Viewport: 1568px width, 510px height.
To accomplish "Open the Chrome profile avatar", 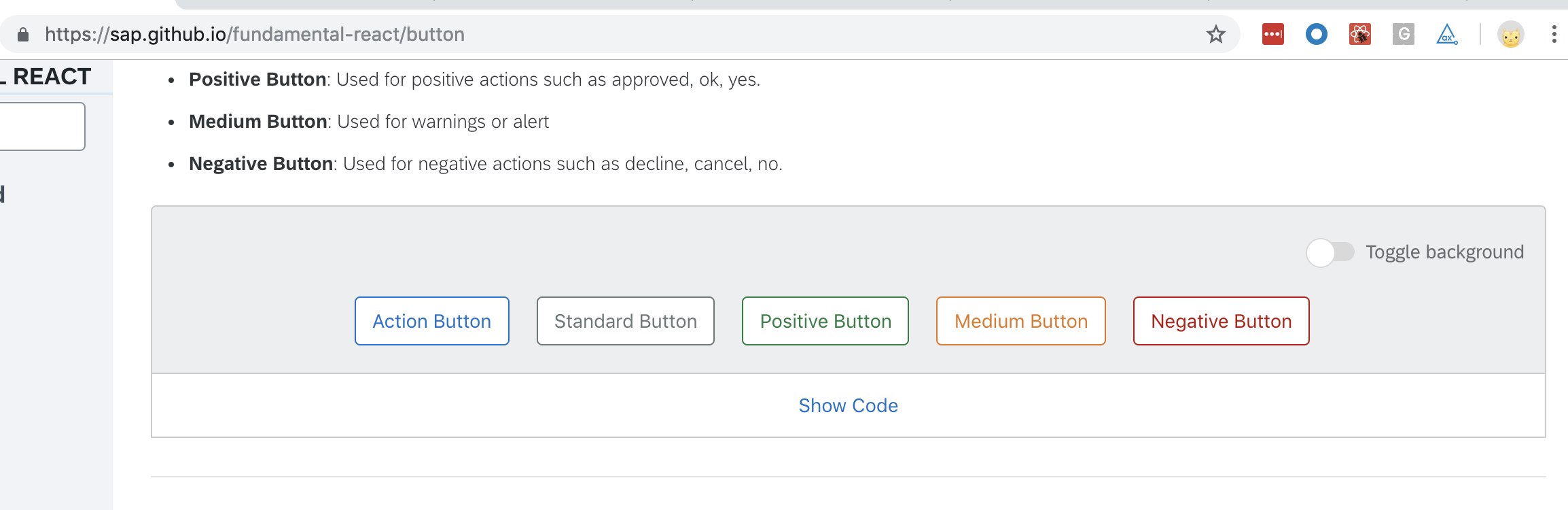I will point(1512,33).
